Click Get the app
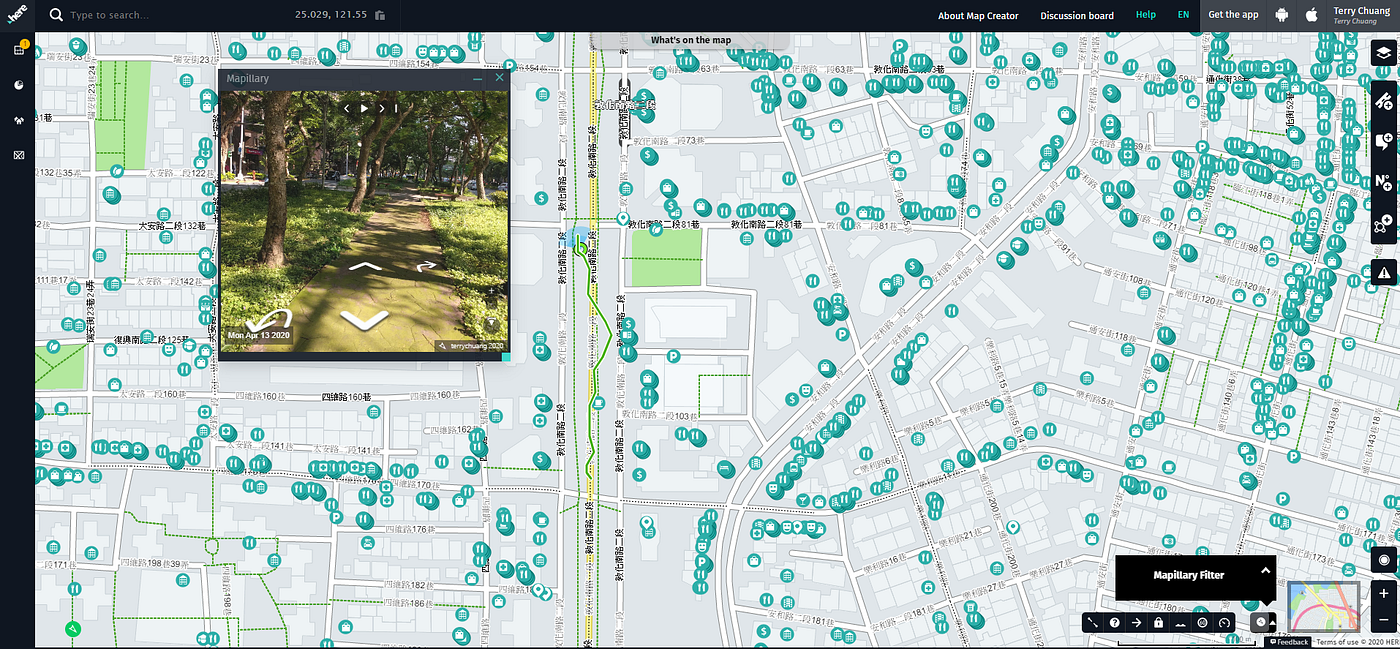Image resolution: width=1400 pixels, height=649 pixels. point(1233,15)
